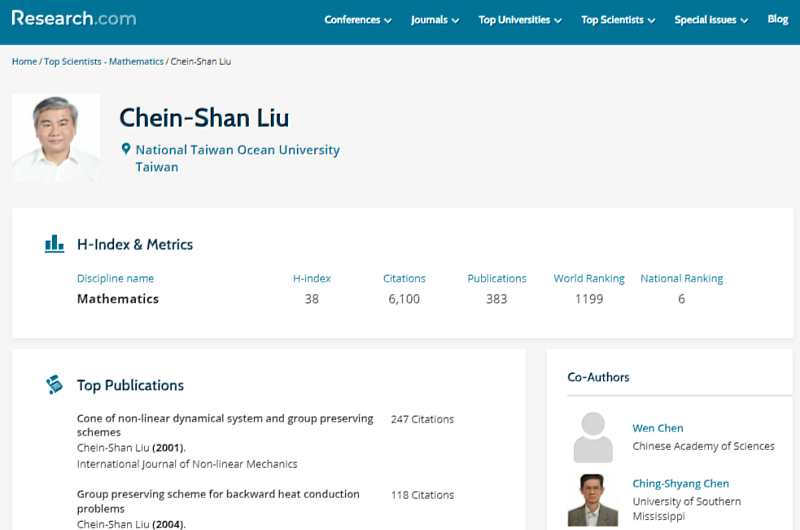800x530 pixels.
Task: Click the H-index value 38
Action: click(312, 299)
